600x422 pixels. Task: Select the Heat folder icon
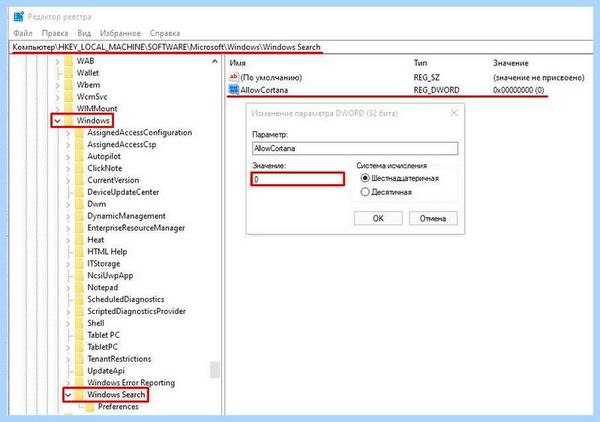tap(79, 240)
